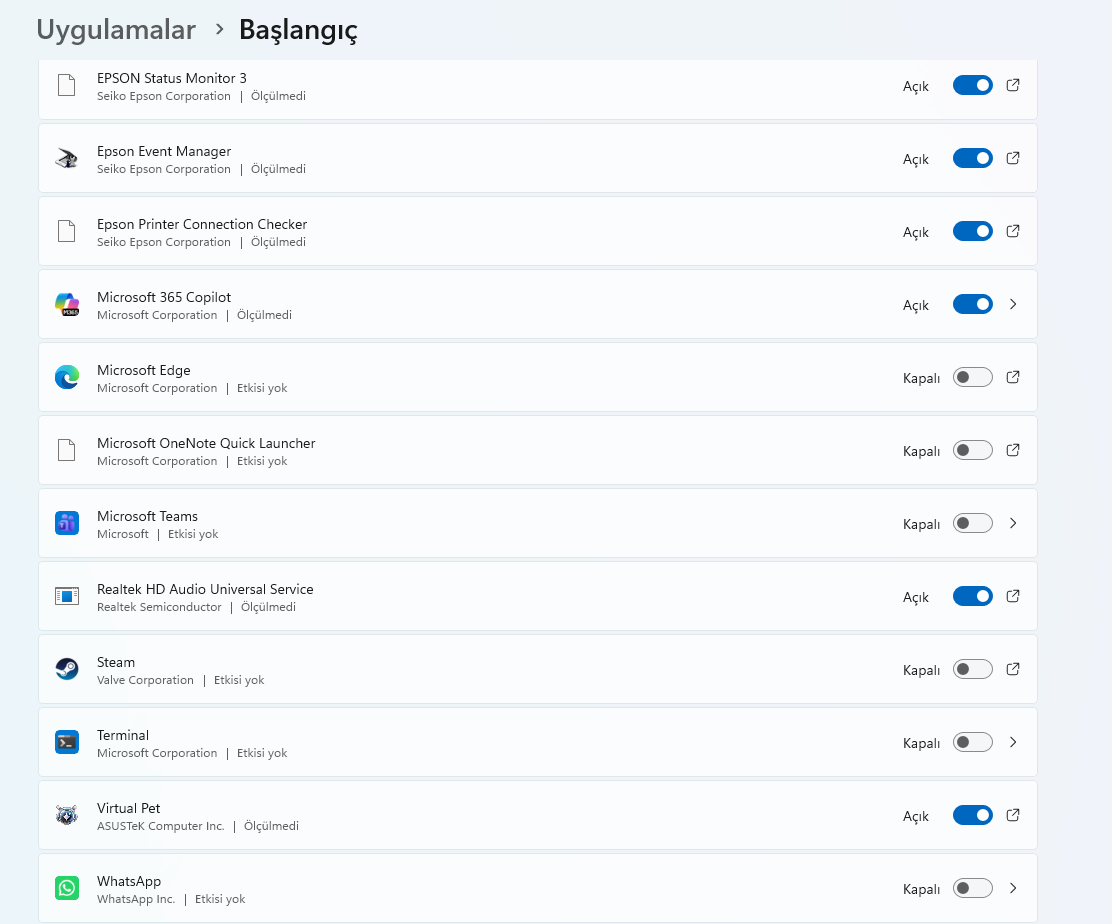The image size is (1112, 924).
Task: Click the Realtek HD Audio icon
Action: click(67, 596)
